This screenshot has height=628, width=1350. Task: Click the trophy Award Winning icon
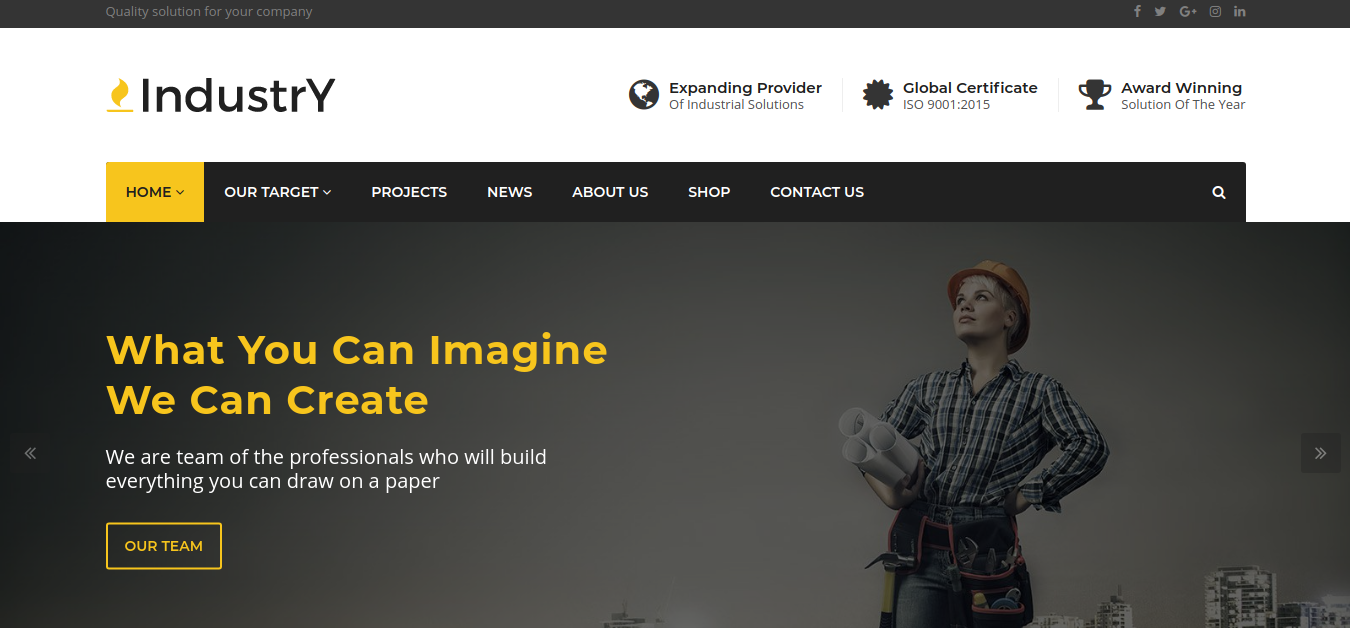[x=1095, y=95]
